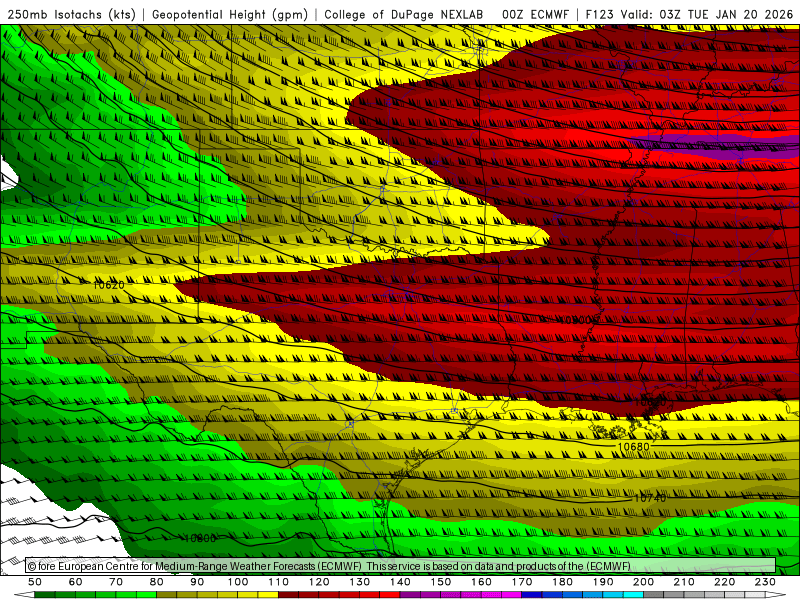Click the 190 knots color bar label
The image size is (800, 600).
[x=603, y=582]
